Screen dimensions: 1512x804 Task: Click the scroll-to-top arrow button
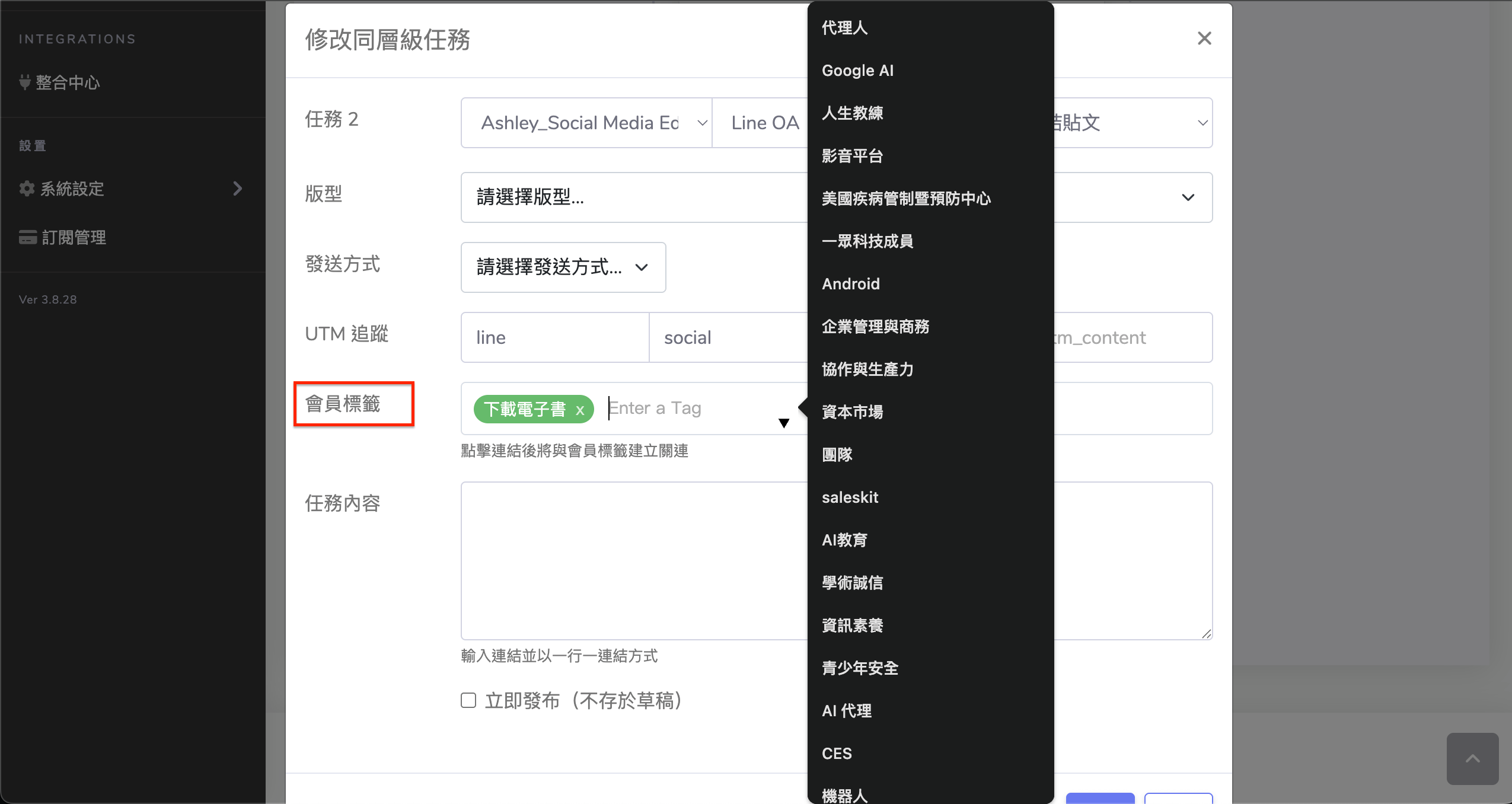point(1472,758)
